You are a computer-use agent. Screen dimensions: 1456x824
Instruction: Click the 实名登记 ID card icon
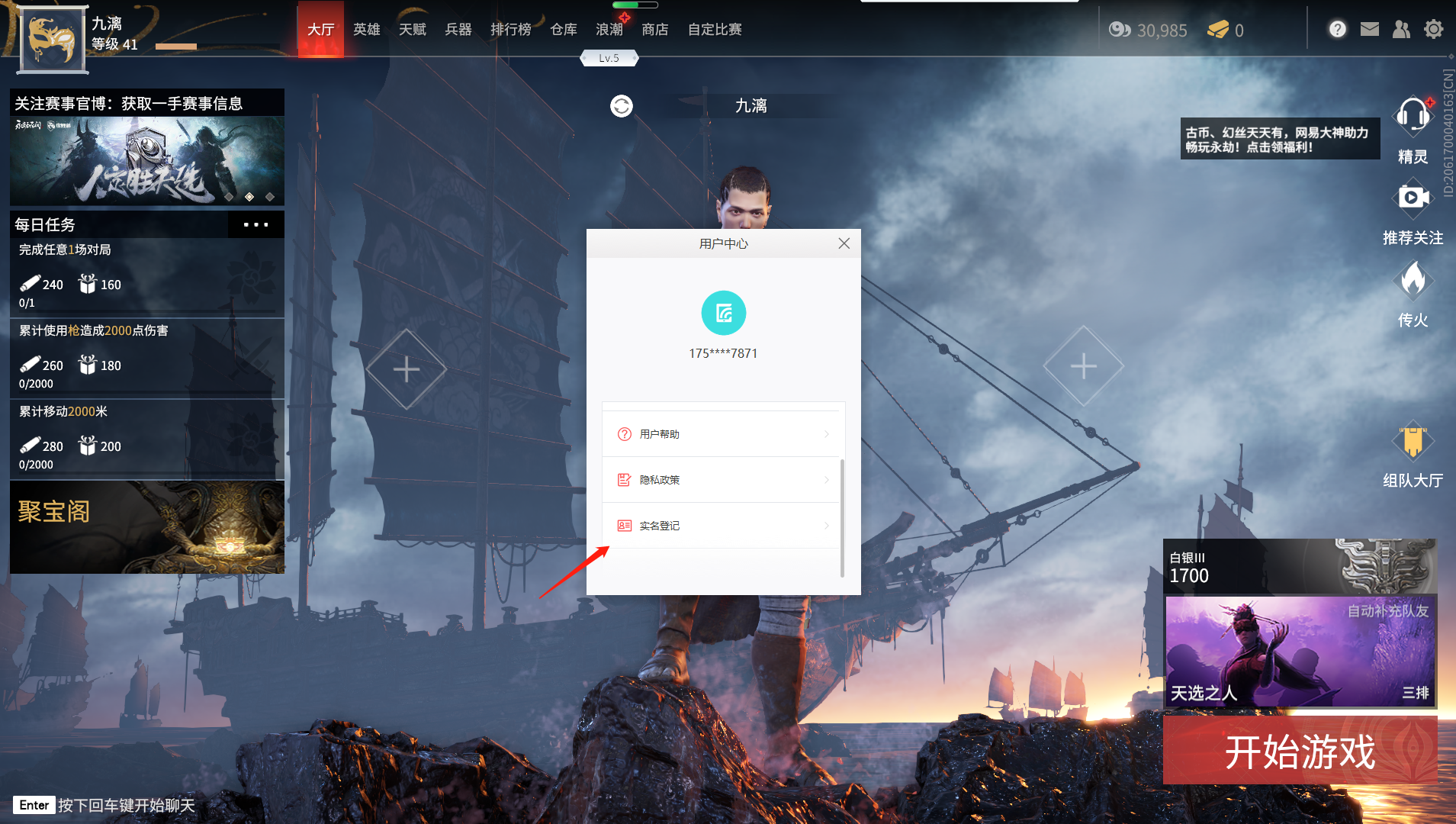click(624, 526)
